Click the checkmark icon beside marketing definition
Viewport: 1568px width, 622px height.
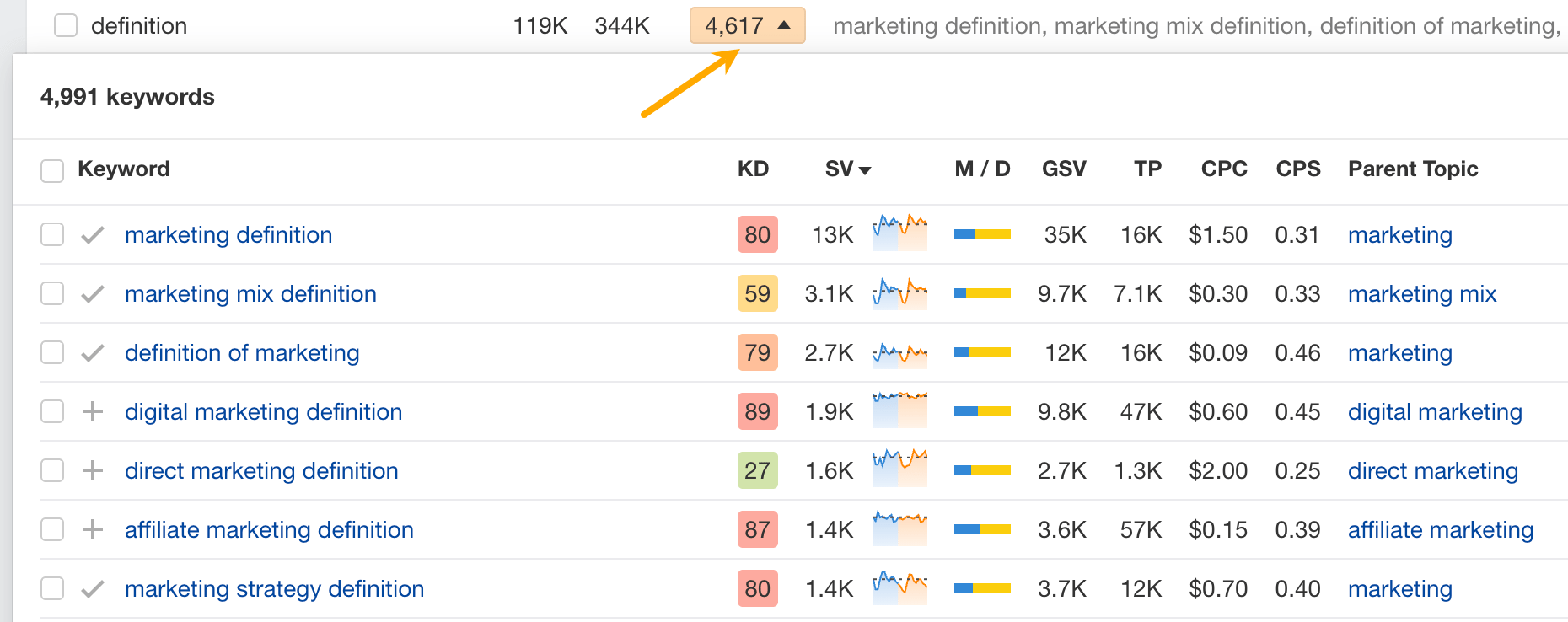pyautogui.click(x=93, y=234)
